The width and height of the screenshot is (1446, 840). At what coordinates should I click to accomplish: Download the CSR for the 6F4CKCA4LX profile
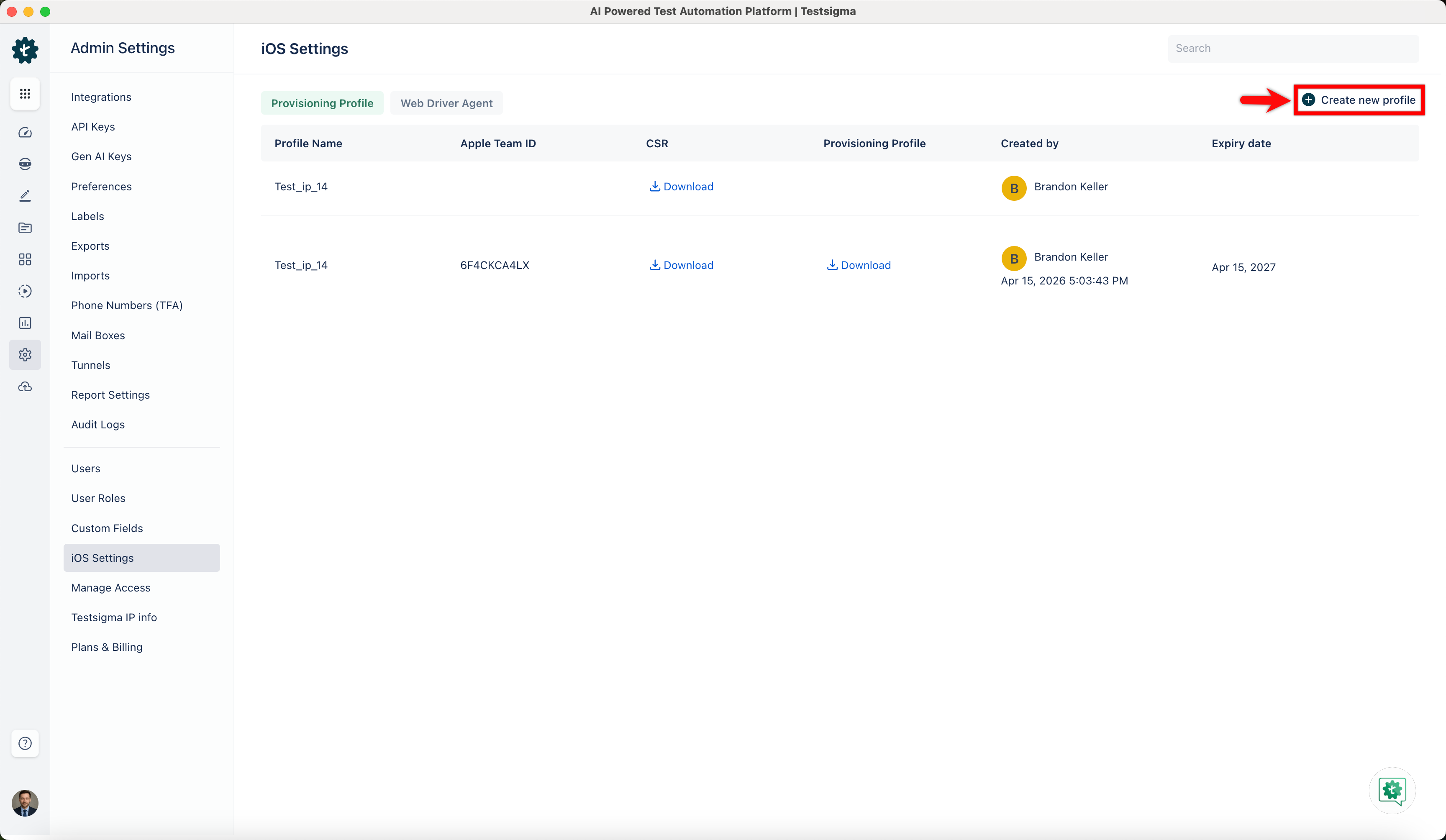coord(681,265)
